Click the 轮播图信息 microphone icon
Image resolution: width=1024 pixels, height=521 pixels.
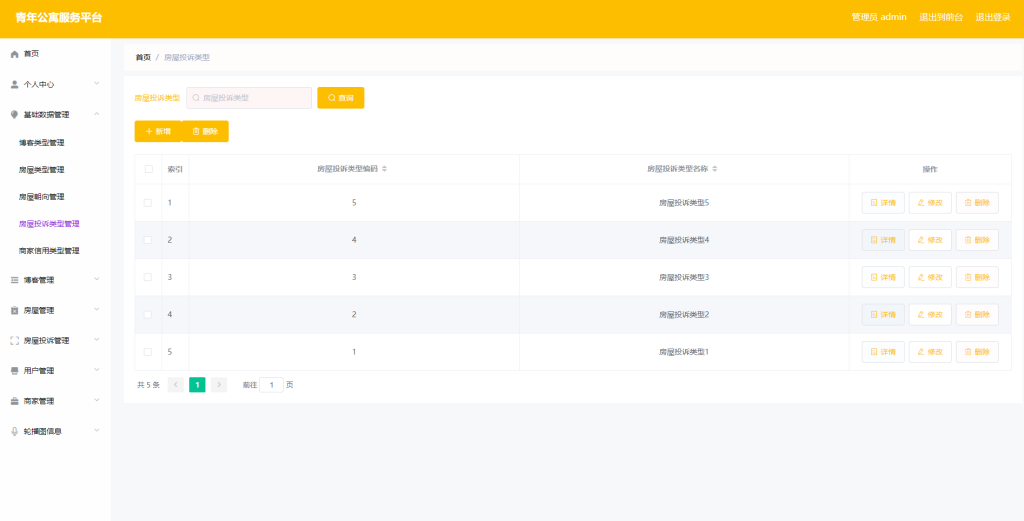point(14,431)
